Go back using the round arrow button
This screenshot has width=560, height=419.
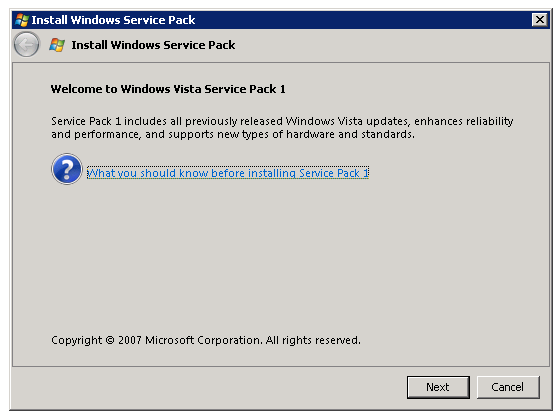point(26,44)
